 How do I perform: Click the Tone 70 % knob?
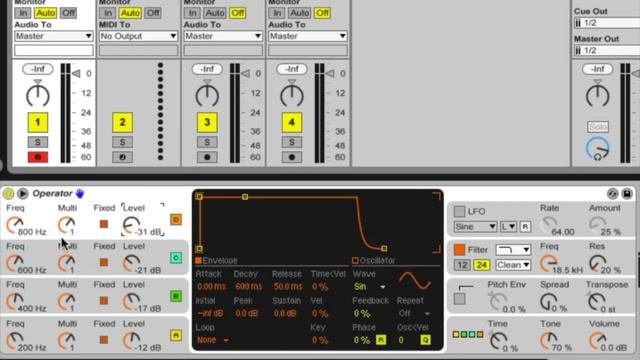tap(549, 340)
